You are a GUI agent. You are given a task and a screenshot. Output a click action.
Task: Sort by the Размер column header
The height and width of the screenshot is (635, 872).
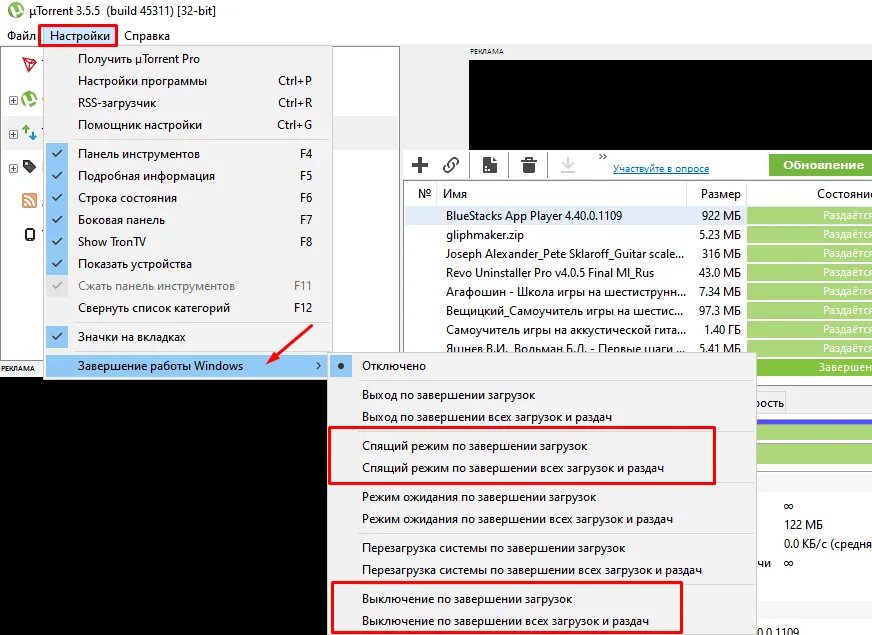[x=716, y=194]
